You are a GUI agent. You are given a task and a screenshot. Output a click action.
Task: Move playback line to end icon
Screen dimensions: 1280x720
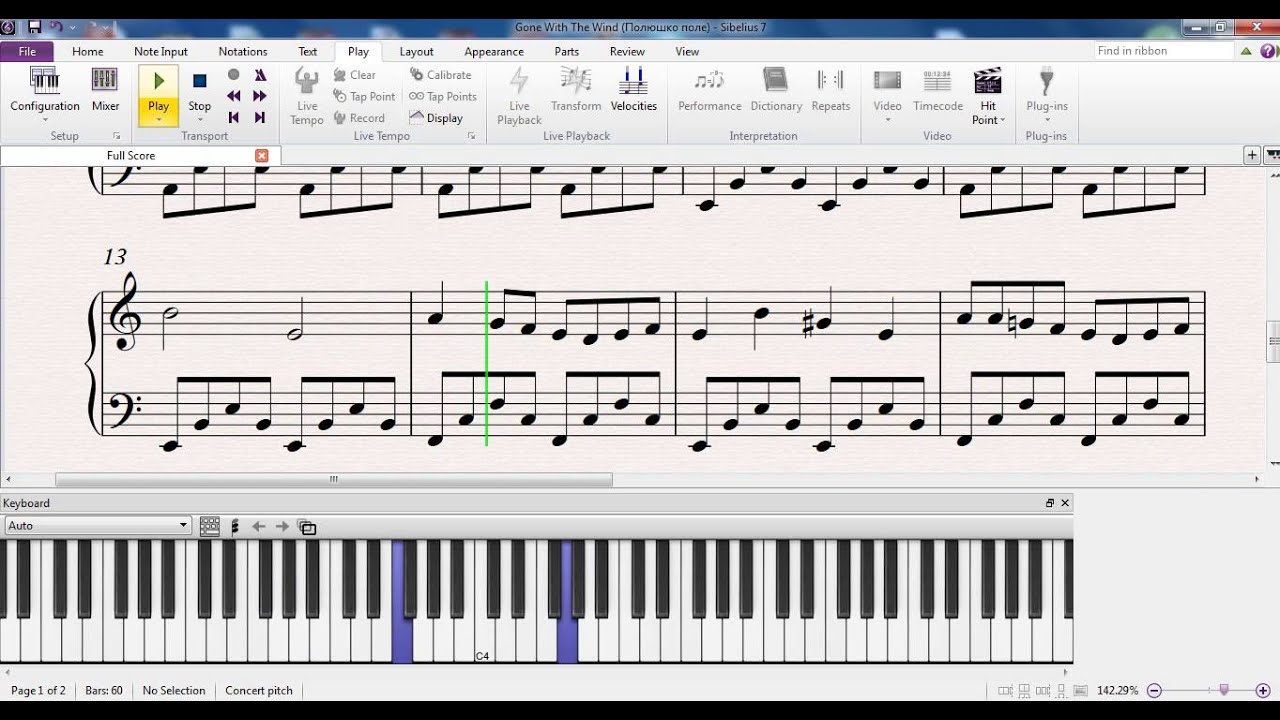click(x=260, y=117)
